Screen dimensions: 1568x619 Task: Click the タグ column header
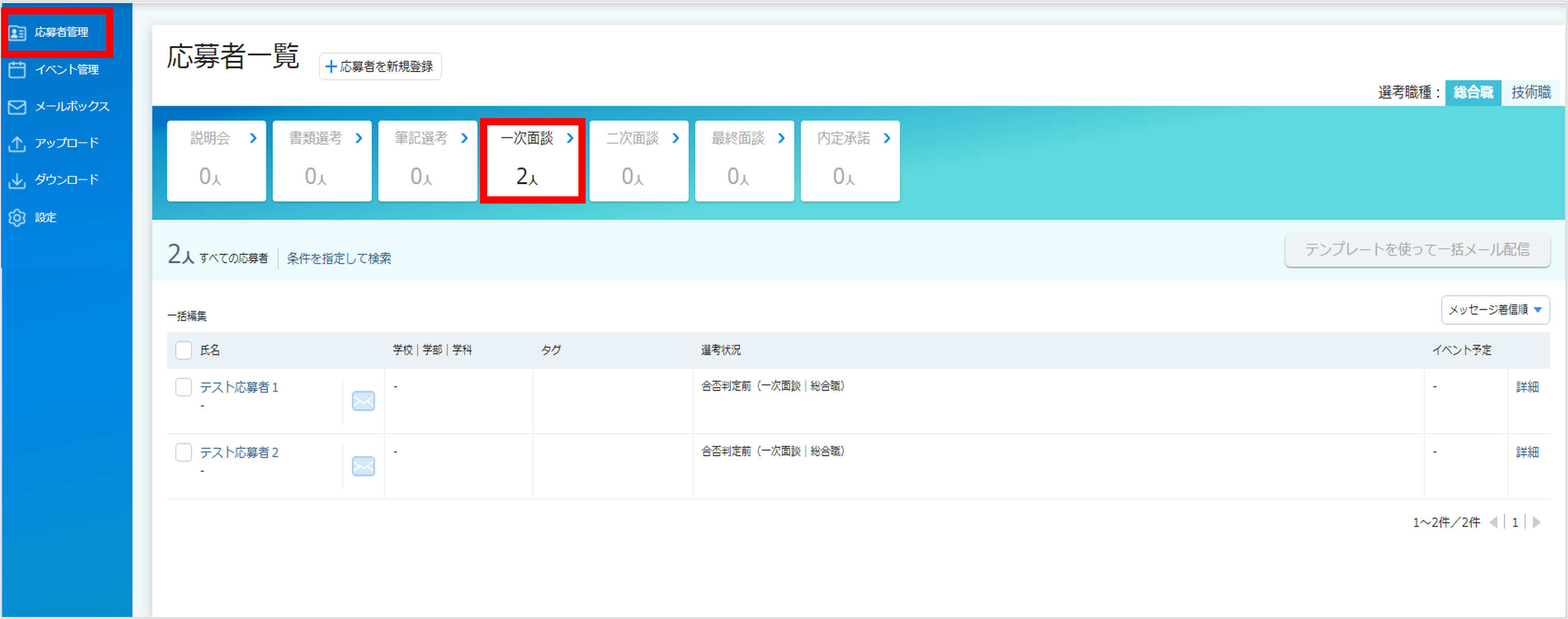click(551, 350)
